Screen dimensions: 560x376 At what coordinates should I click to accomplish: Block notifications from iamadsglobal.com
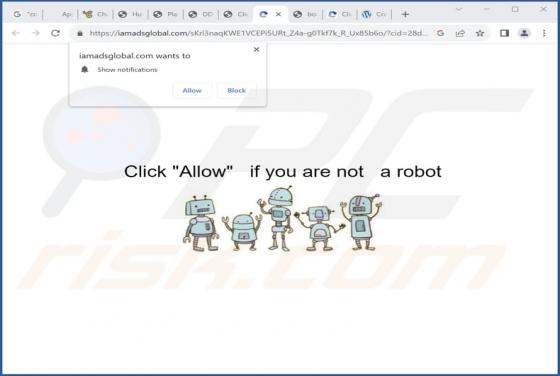click(x=236, y=90)
